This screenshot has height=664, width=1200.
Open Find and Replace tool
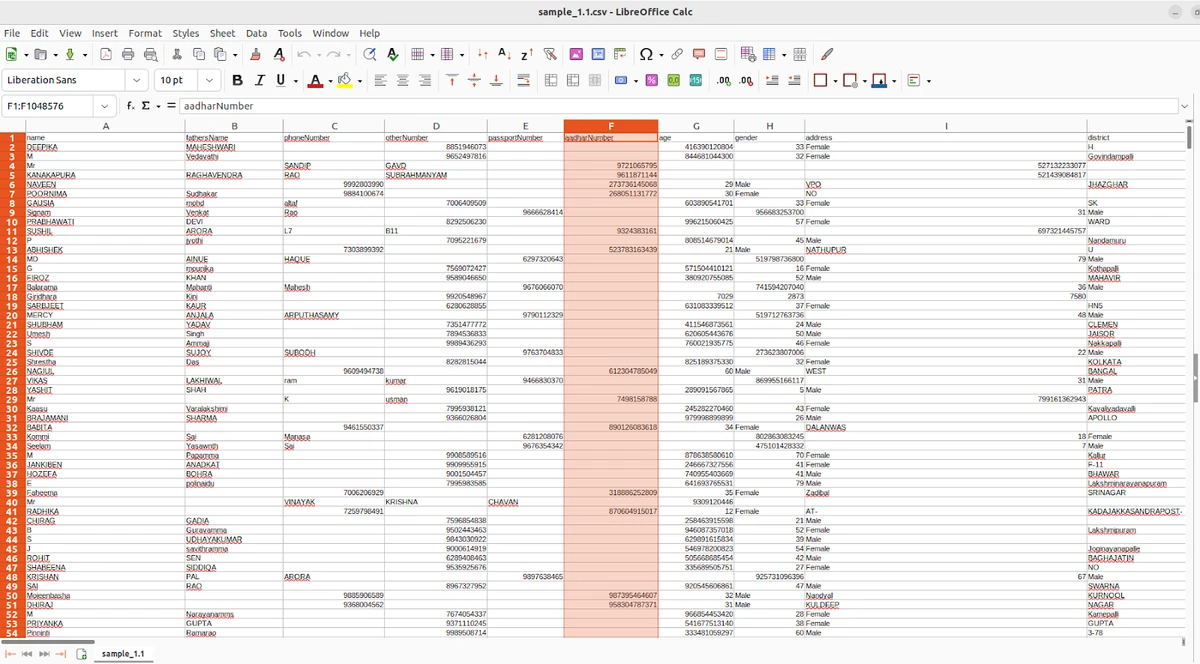[x=370, y=54]
